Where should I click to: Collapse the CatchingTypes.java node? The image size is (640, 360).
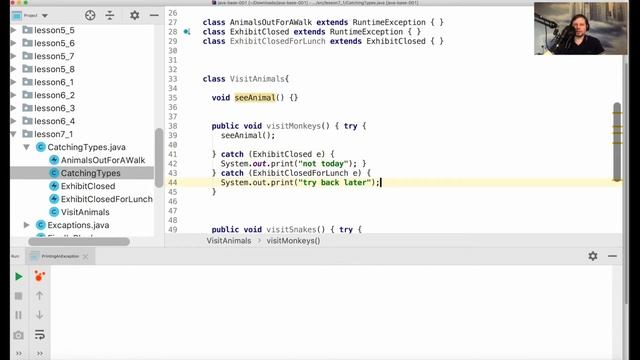27,147
